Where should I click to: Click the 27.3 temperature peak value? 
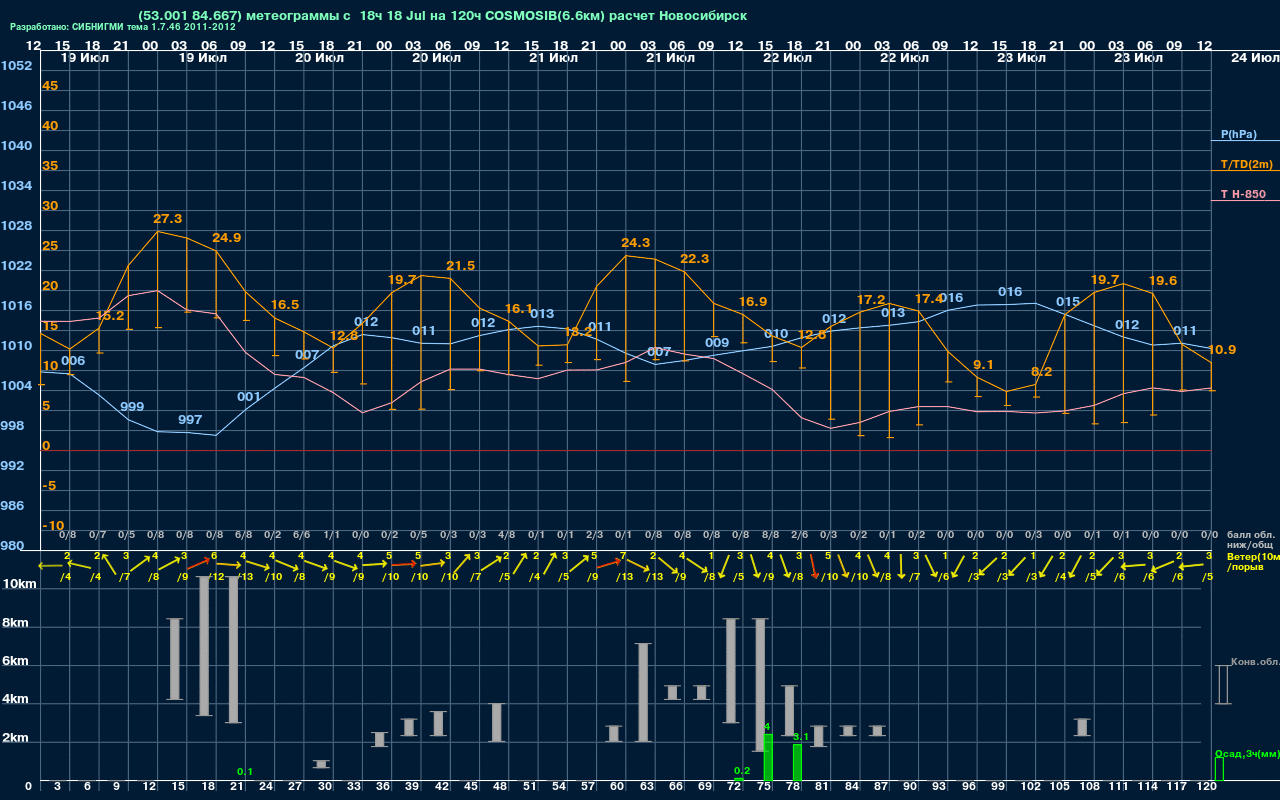point(168,218)
